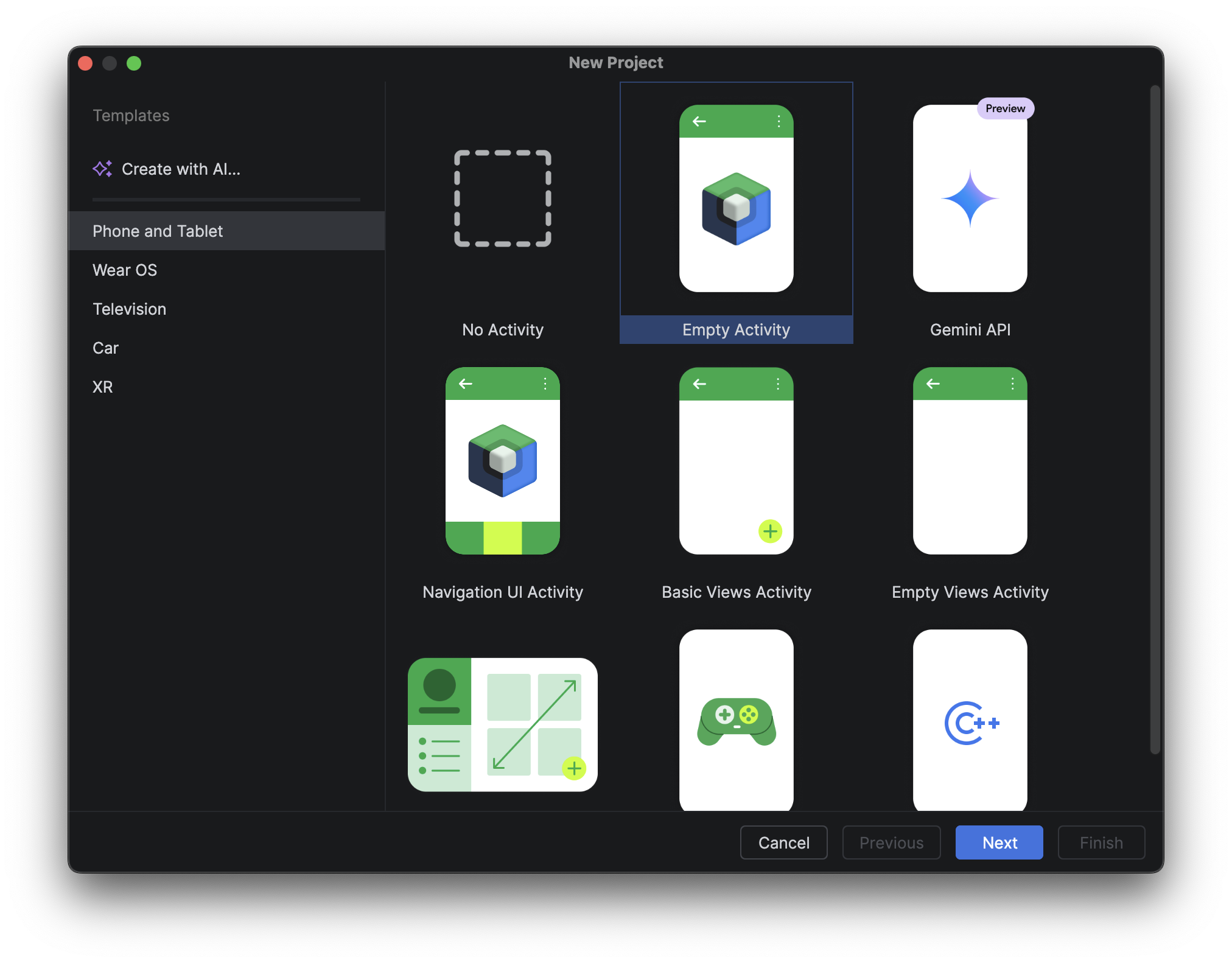Click the Empty Views Activity label
The height and width of the screenshot is (963, 1232).
pos(970,592)
